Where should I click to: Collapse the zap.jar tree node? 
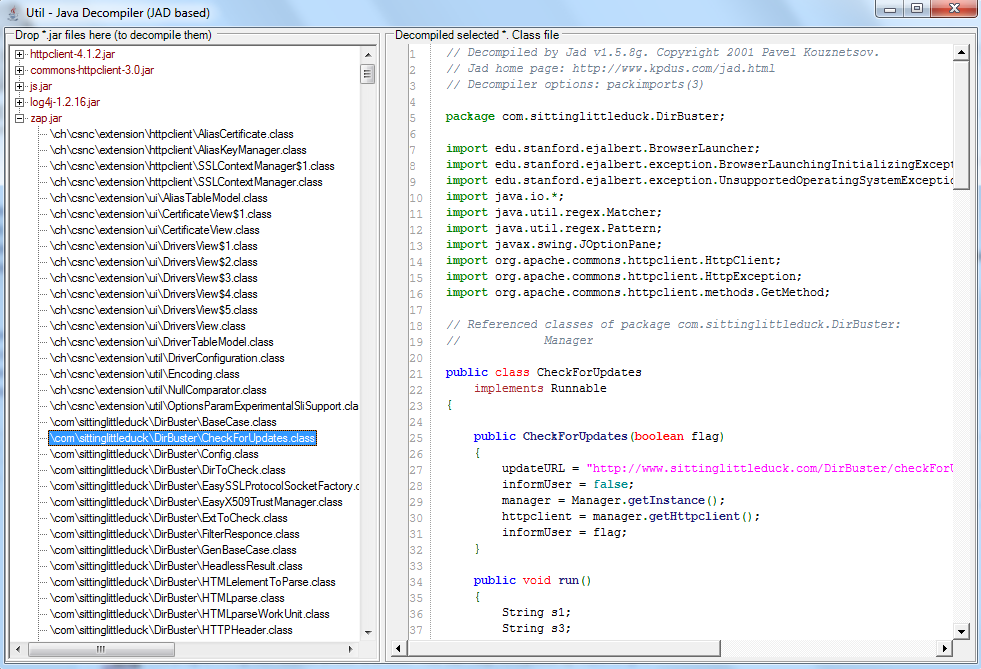[20, 118]
